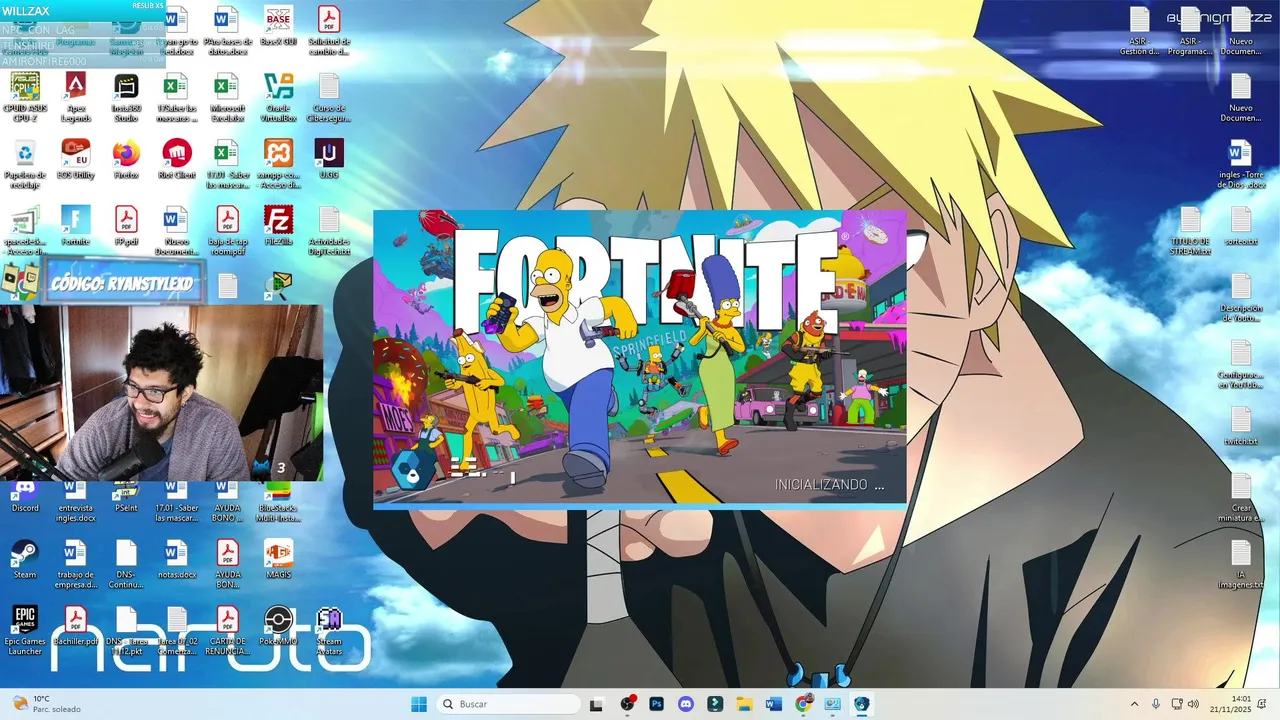Open Task View on the taskbar

pos(596,704)
